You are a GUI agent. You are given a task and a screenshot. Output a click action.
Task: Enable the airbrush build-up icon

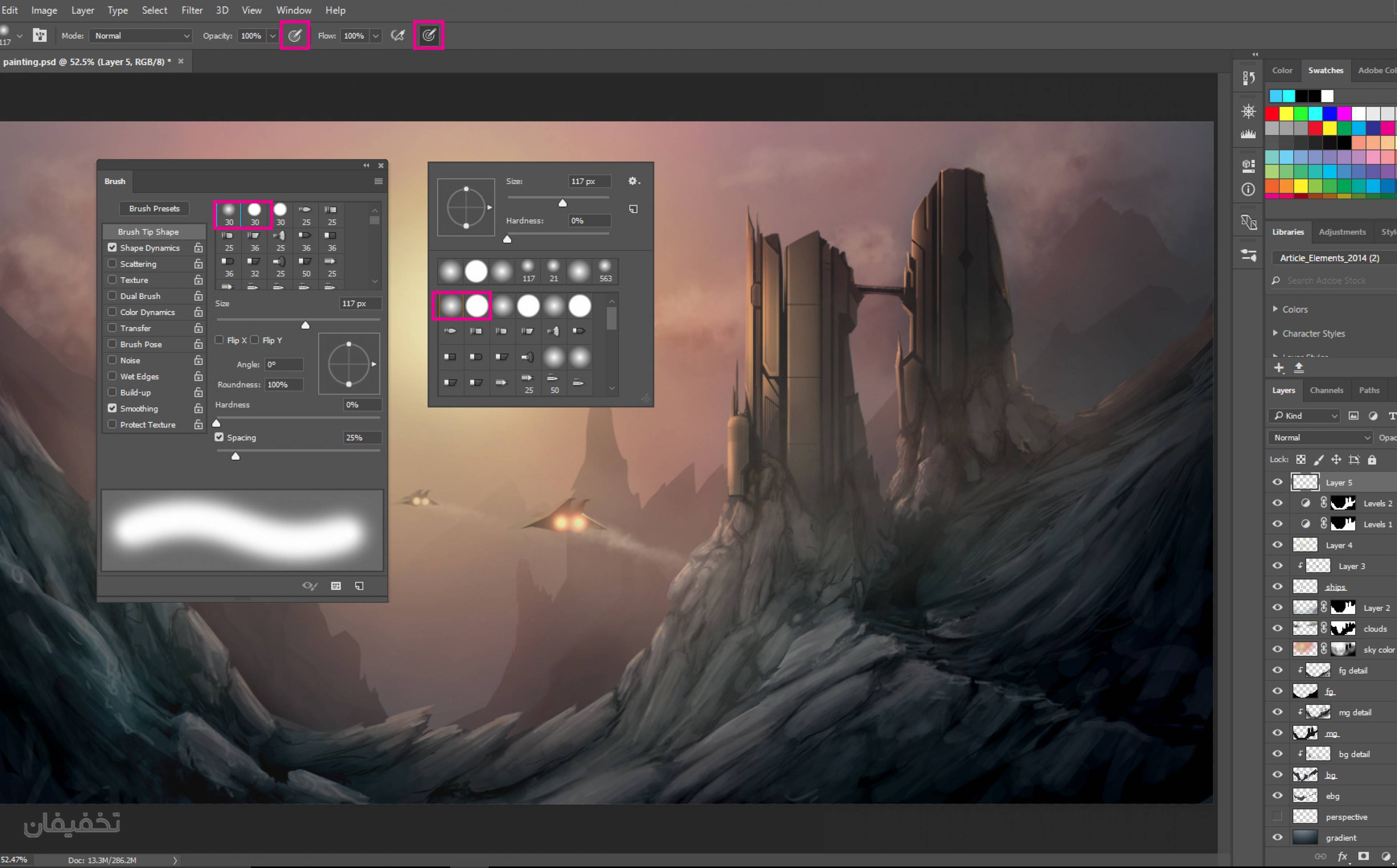coord(398,36)
